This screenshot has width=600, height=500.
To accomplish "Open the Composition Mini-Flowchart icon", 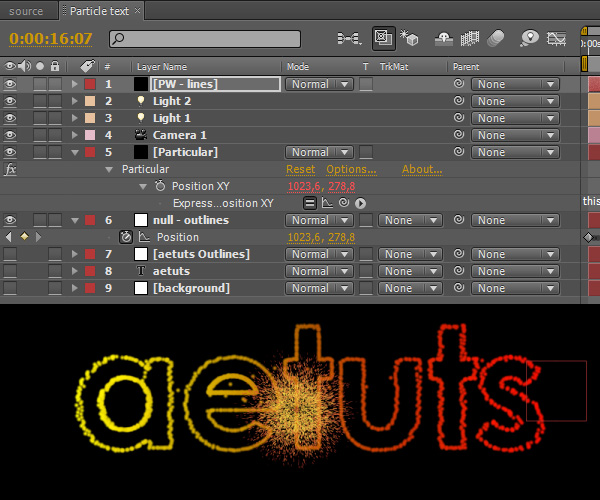I will 349,39.
